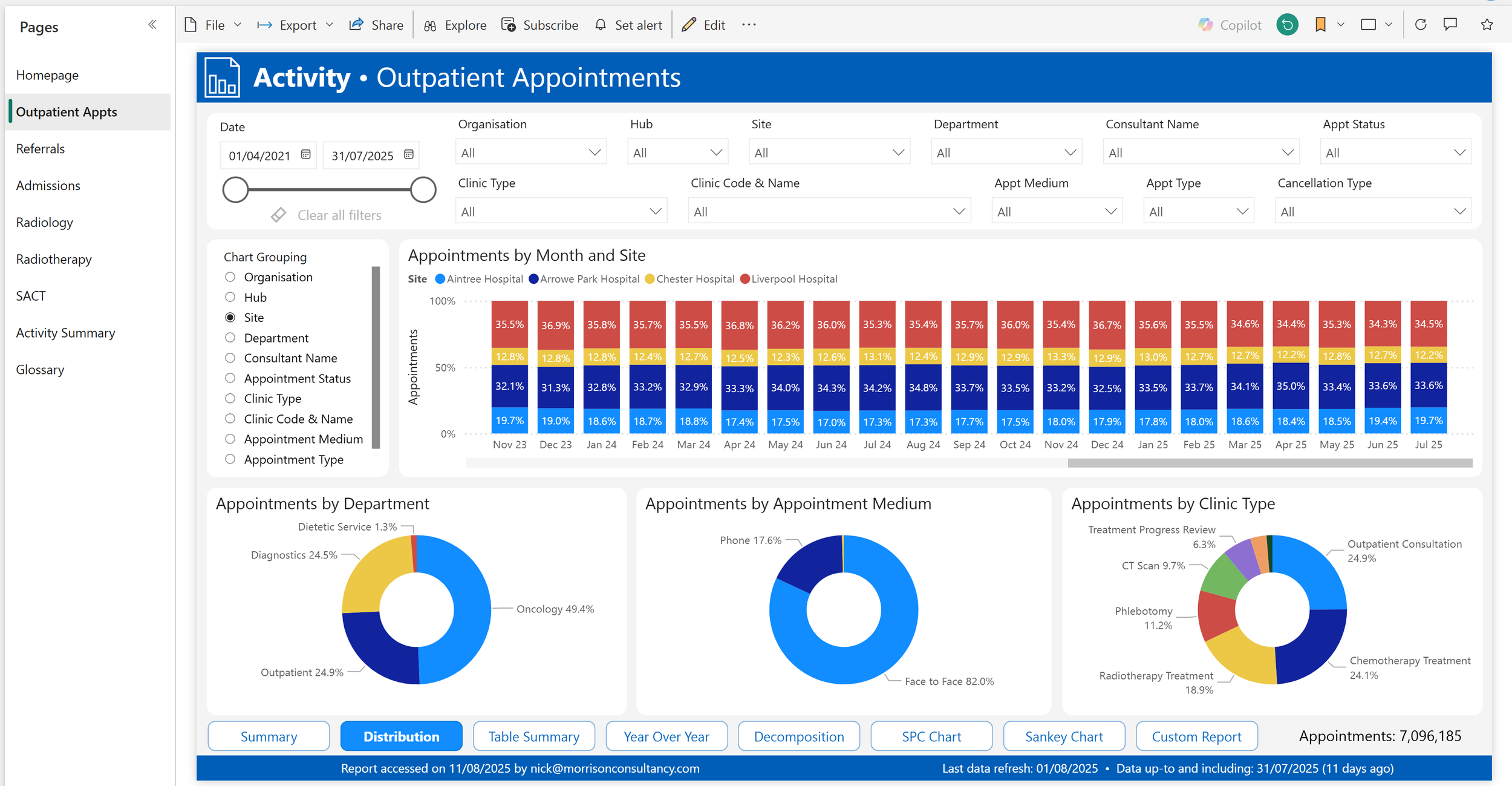Open the Comments icon in toolbar
This screenshot has width=1512, height=786.
pyautogui.click(x=1450, y=25)
